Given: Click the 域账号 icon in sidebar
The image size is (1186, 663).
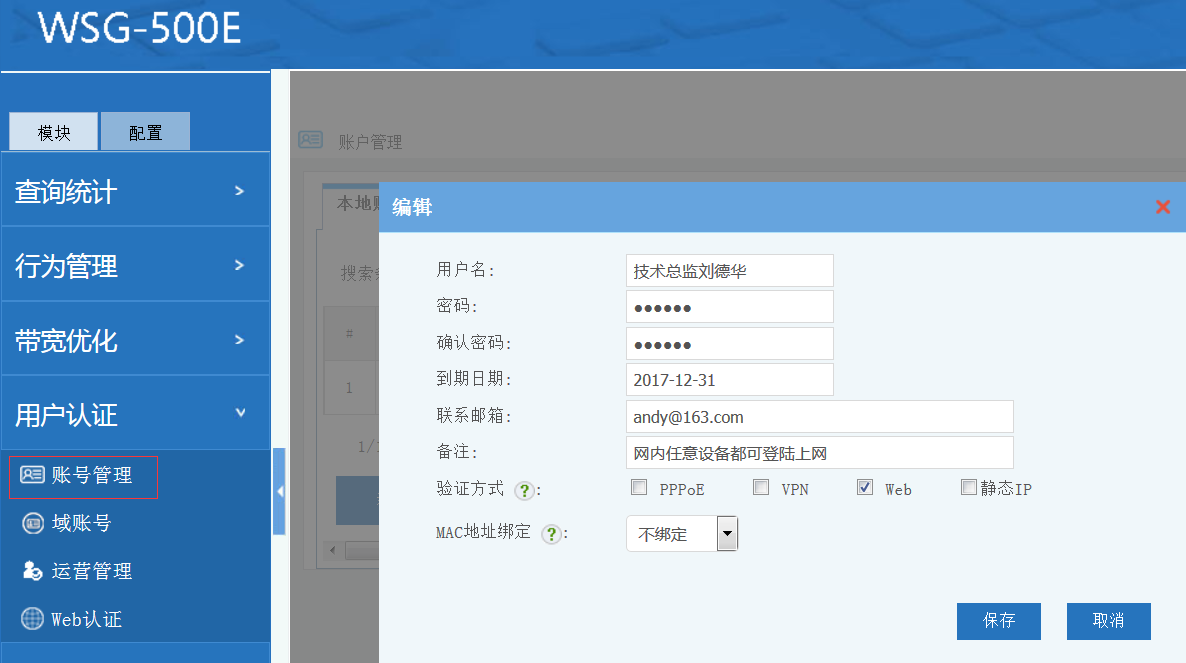Looking at the screenshot, I should coord(32,523).
